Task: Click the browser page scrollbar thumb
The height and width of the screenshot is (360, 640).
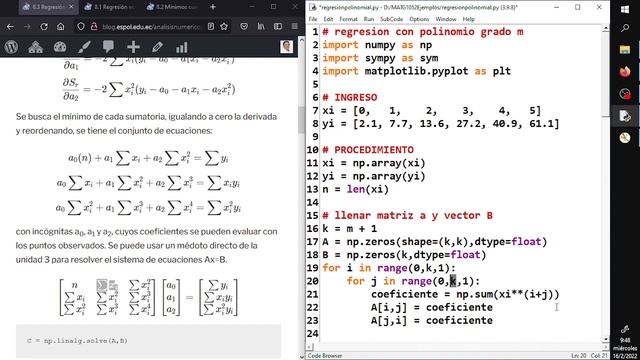Action: [x=302, y=120]
